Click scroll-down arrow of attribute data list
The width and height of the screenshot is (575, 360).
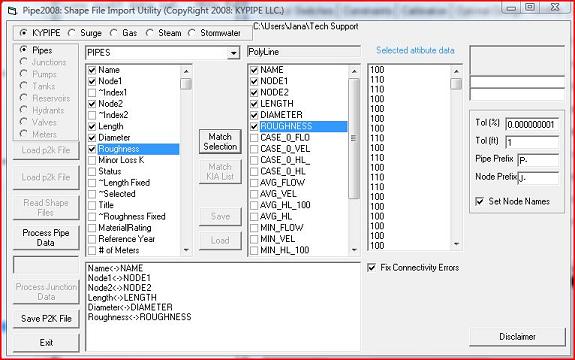point(456,244)
